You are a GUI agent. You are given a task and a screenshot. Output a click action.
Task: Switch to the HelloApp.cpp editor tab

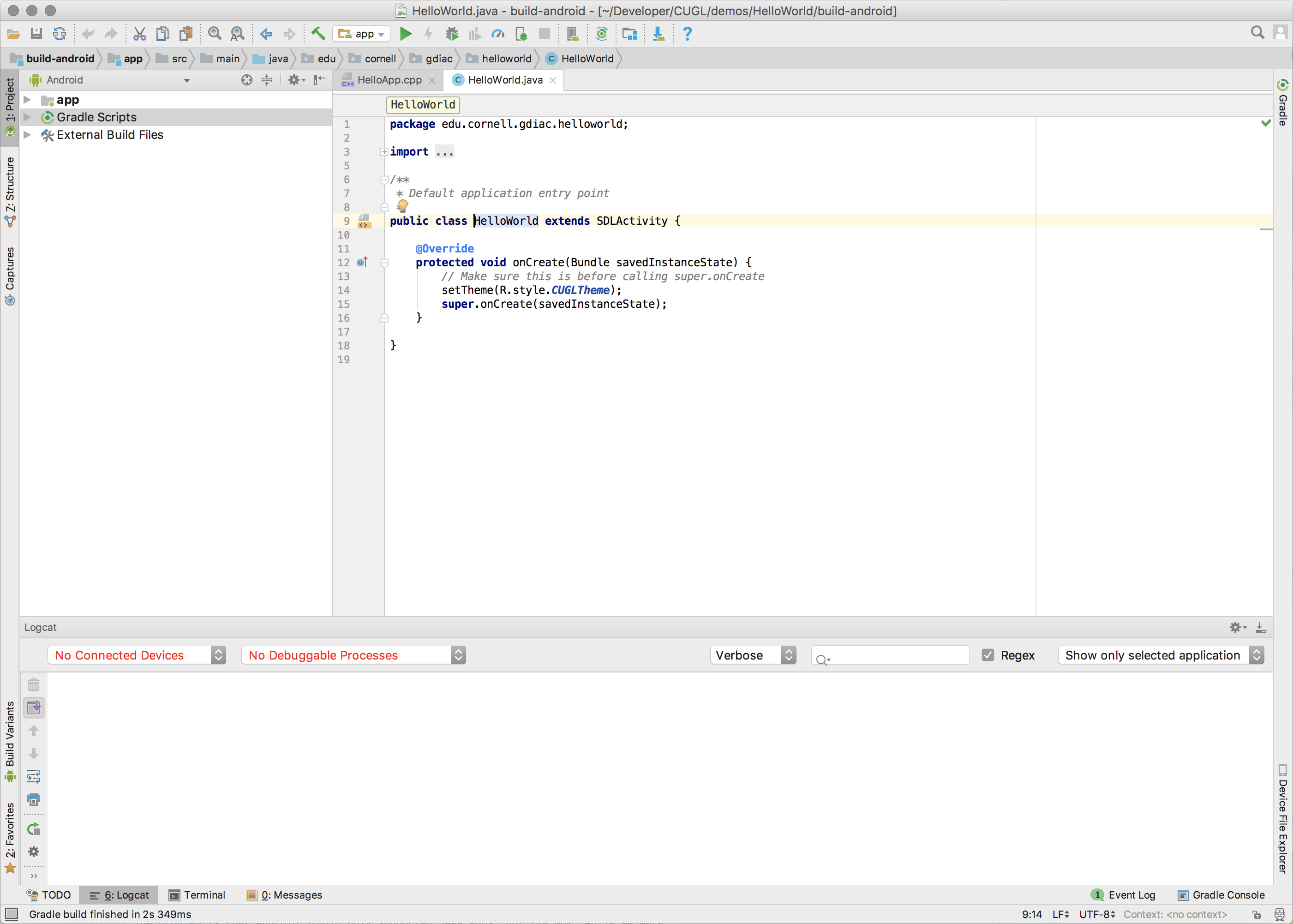pyautogui.click(x=389, y=80)
